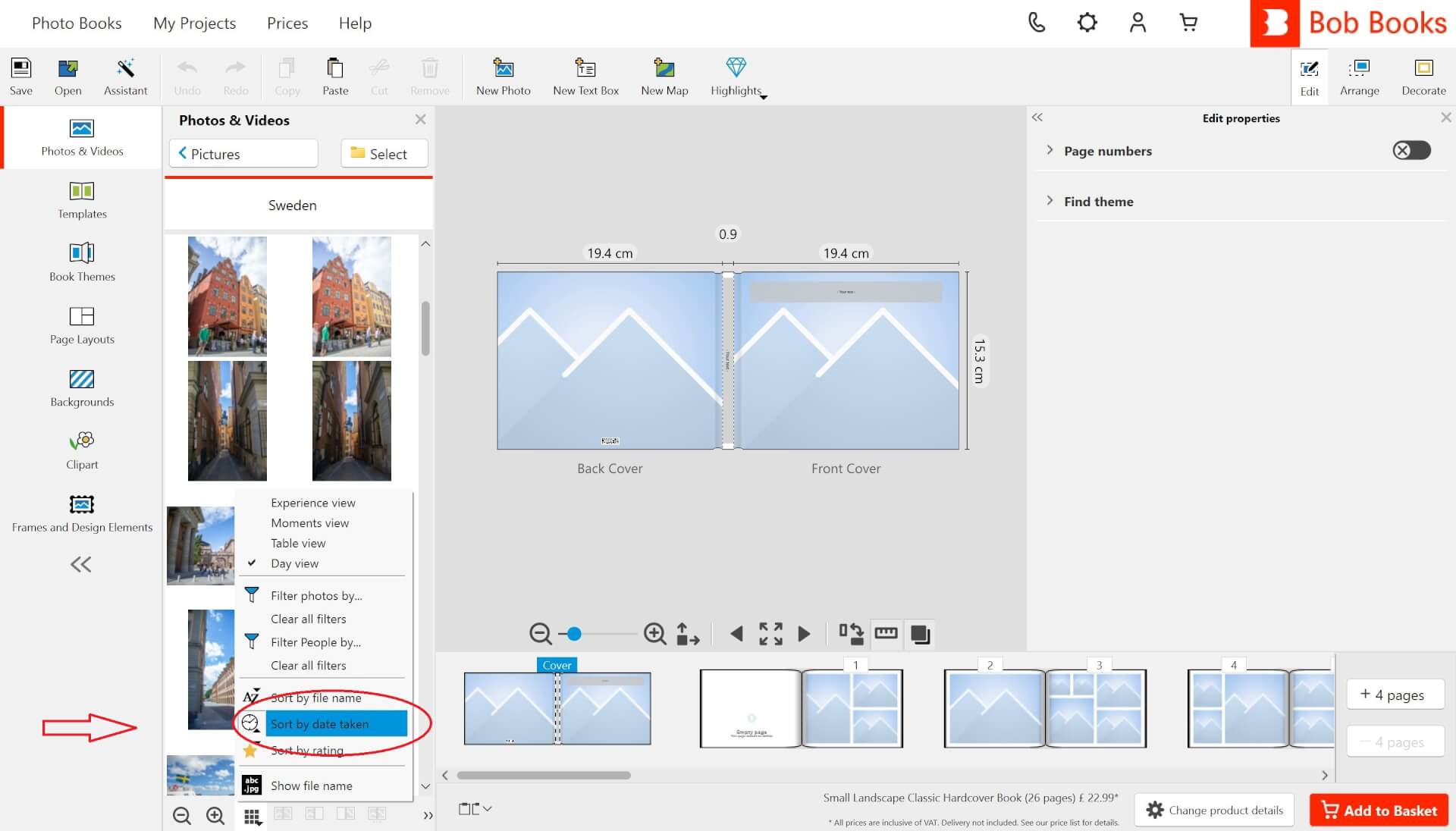This screenshot has width=1456, height=831.
Task: Select the checked Day view option
Action: (294, 563)
